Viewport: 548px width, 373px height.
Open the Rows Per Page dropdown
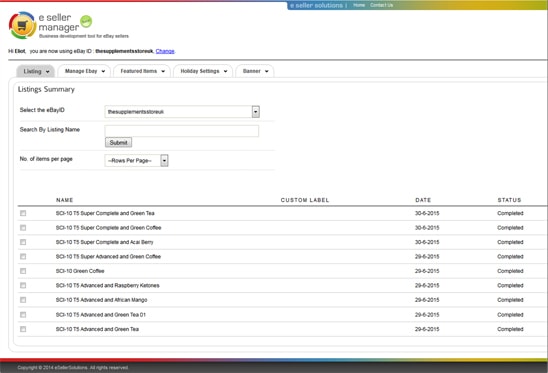coord(136,160)
